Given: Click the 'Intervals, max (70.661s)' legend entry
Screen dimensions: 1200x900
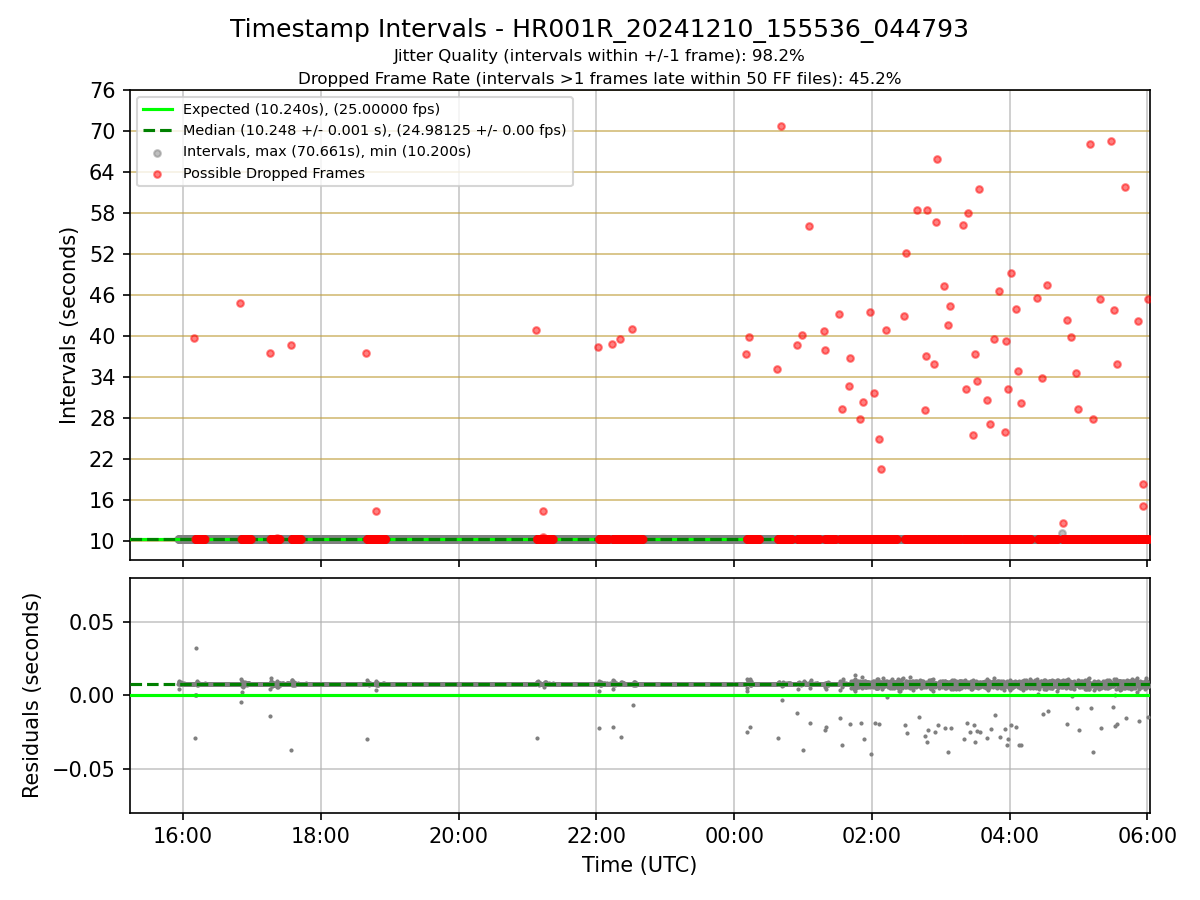Looking at the screenshot, I should point(326,151).
